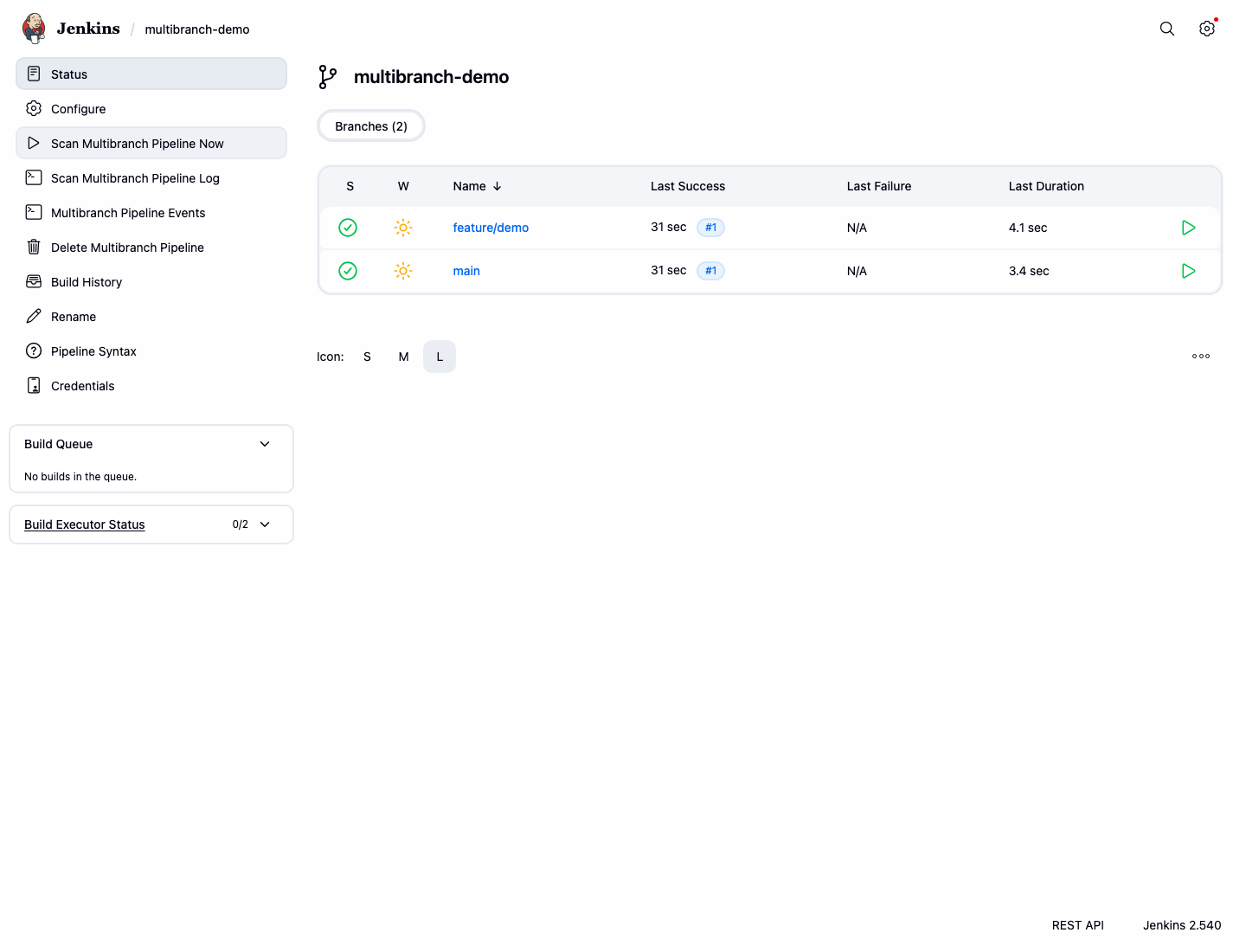
Task: Click the 4.1 sec duration cell
Action: [1028, 228]
